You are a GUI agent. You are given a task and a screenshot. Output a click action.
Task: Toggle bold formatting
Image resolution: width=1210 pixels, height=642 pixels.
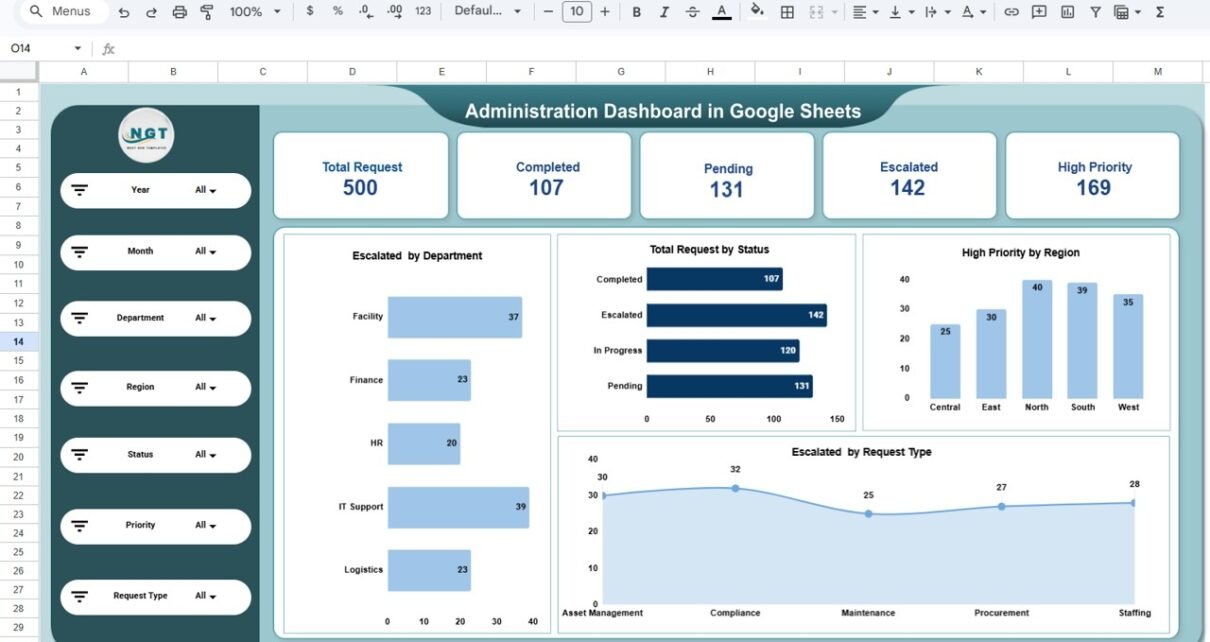636,12
